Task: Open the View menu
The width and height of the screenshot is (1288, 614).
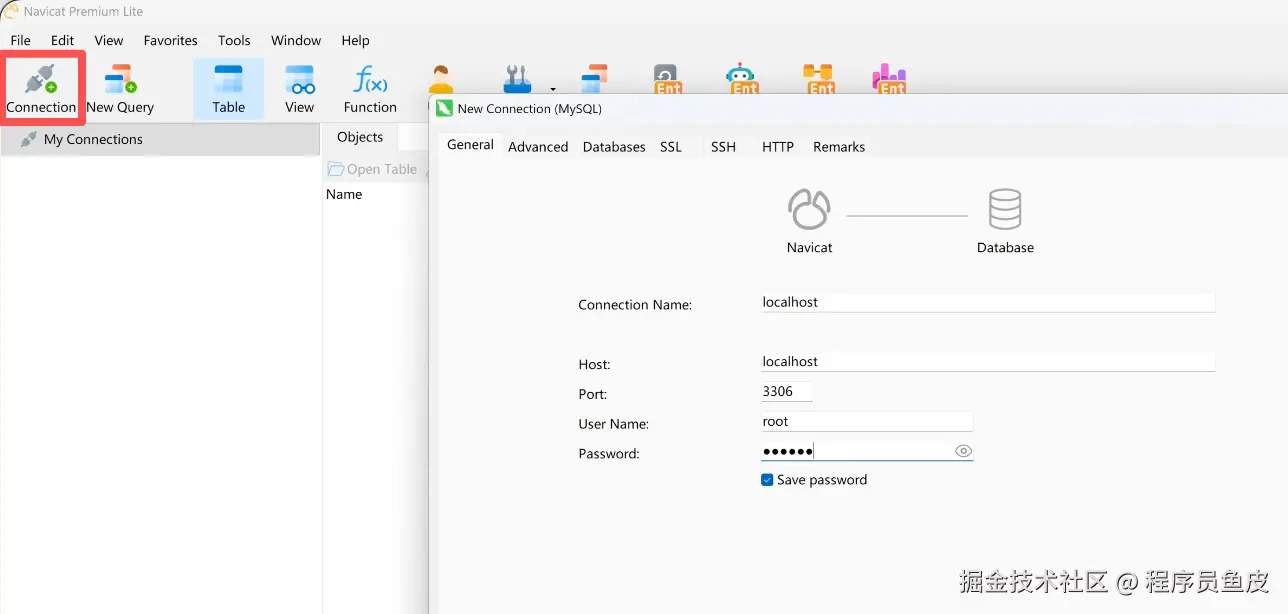Action: click(x=109, y=40)
